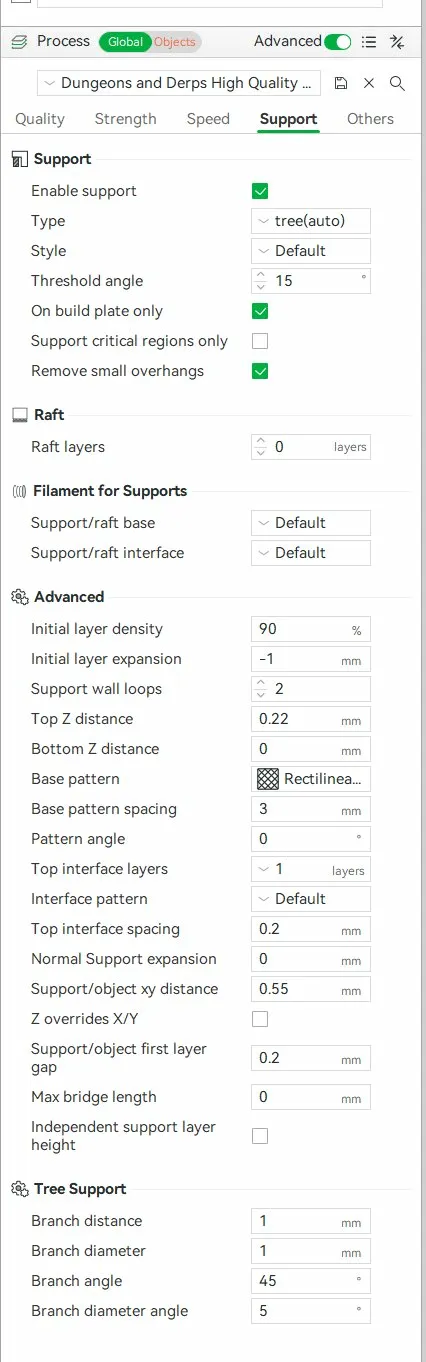Click the Filament for Supports section icon
The height and width of the screenshot is (1362, 426).
19,491
